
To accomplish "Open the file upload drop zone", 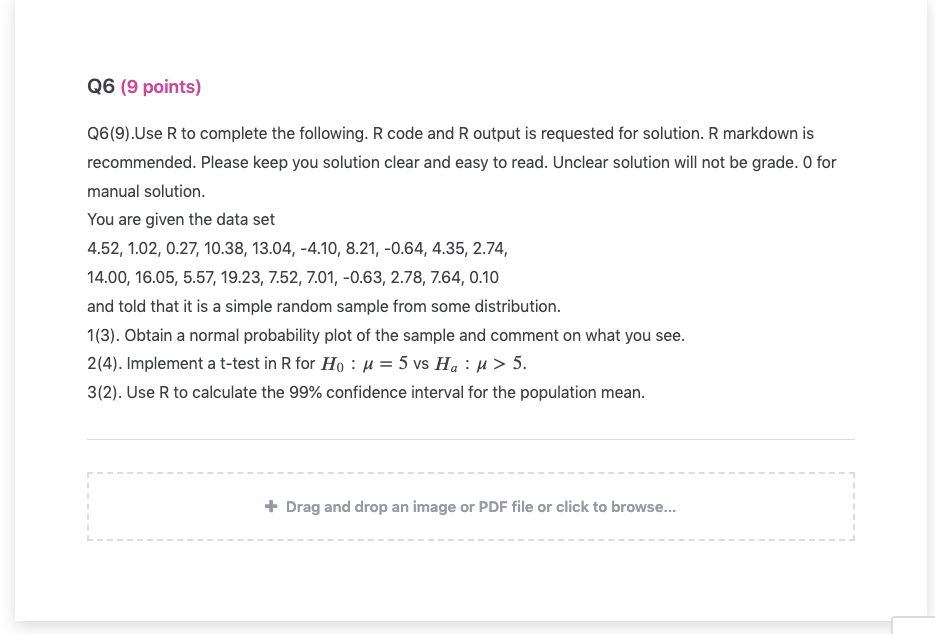I will (x=470, y=506).
